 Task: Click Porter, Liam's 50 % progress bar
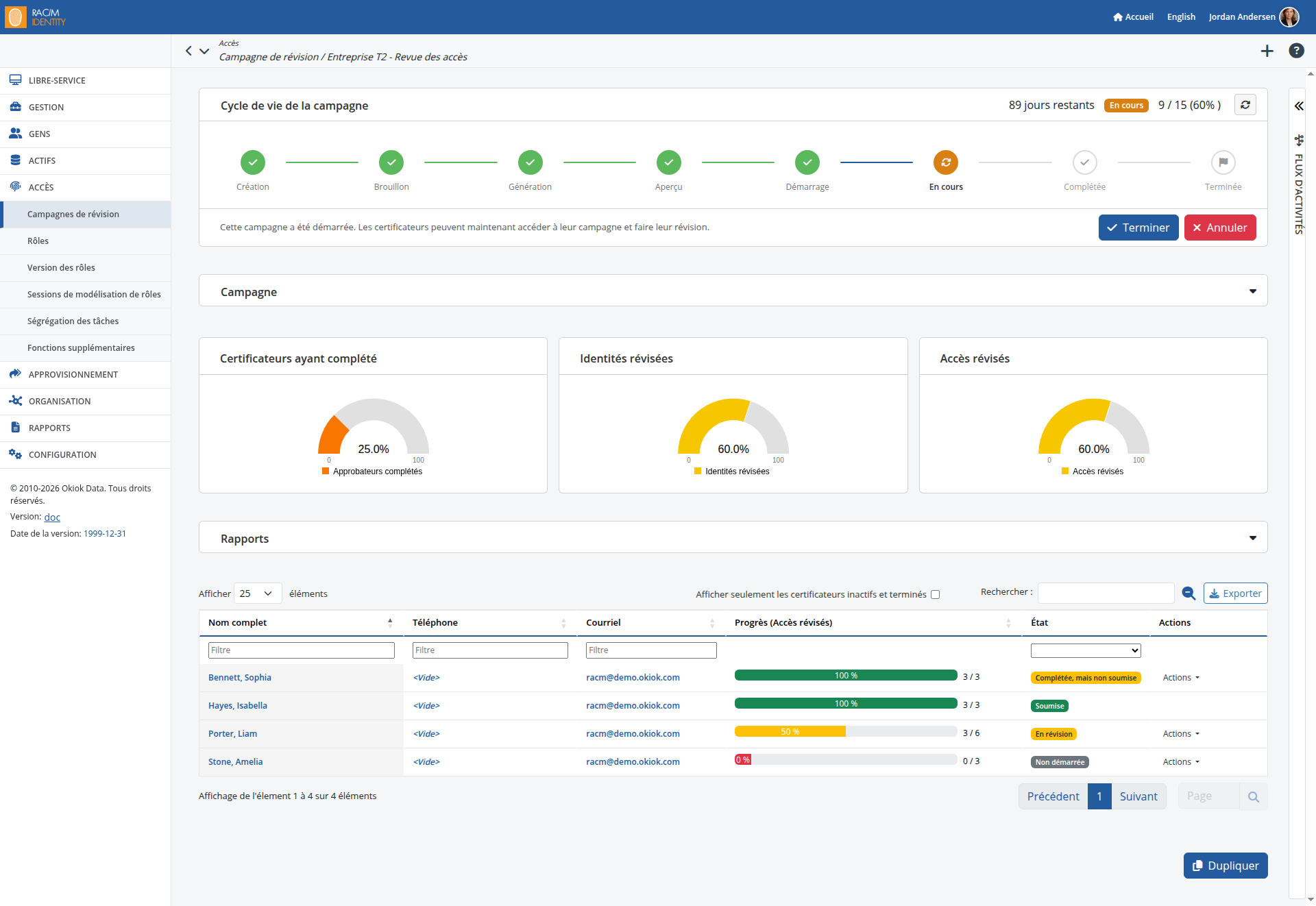pos(846,732)
